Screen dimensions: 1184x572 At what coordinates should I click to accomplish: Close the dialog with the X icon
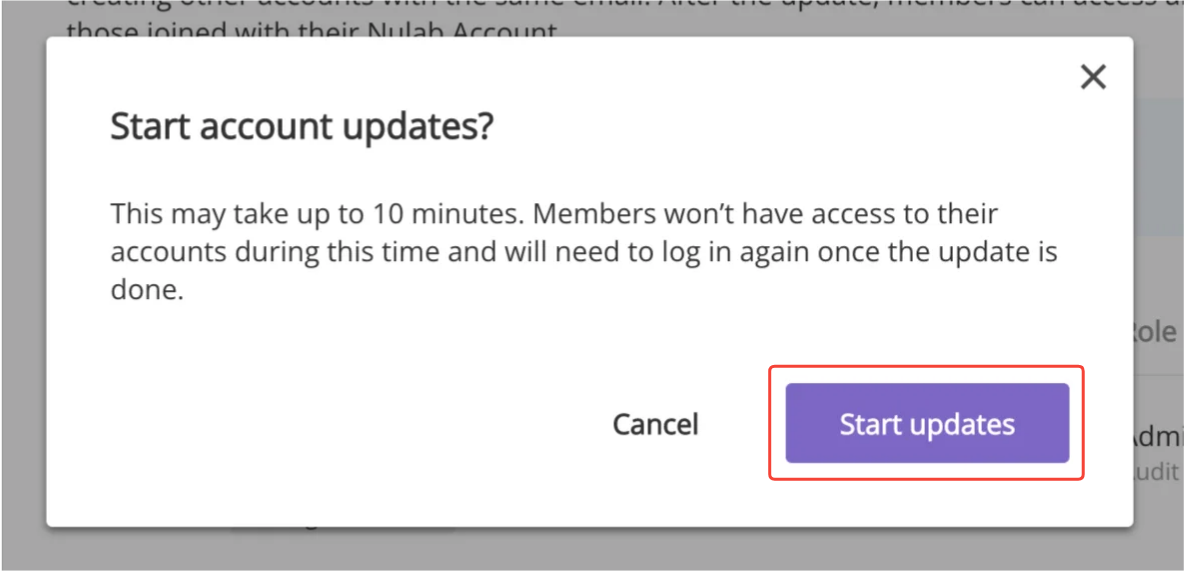pyautogui.click(x=1093, y=77)
